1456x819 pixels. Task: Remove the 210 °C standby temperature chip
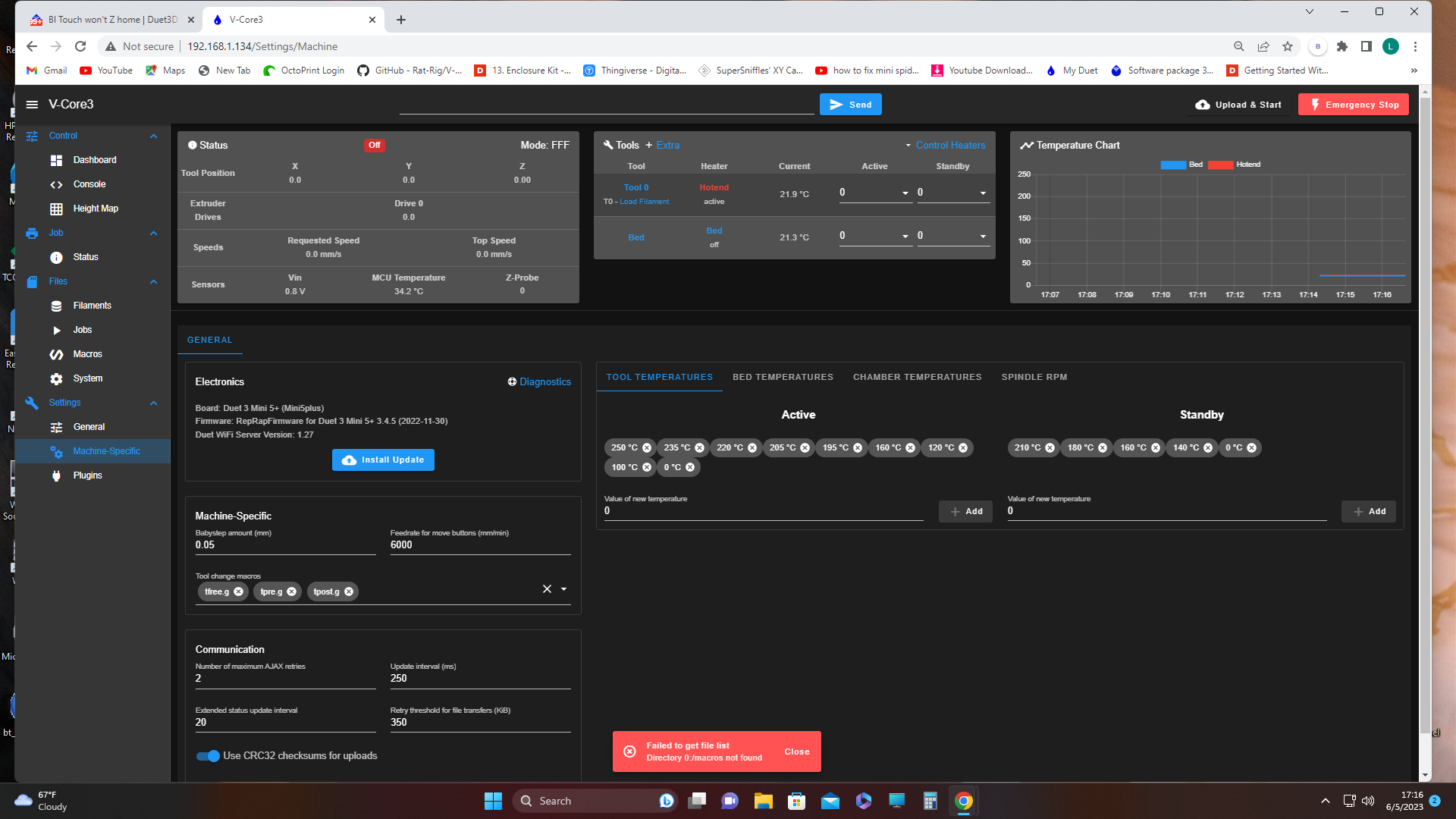point(1050,448)
